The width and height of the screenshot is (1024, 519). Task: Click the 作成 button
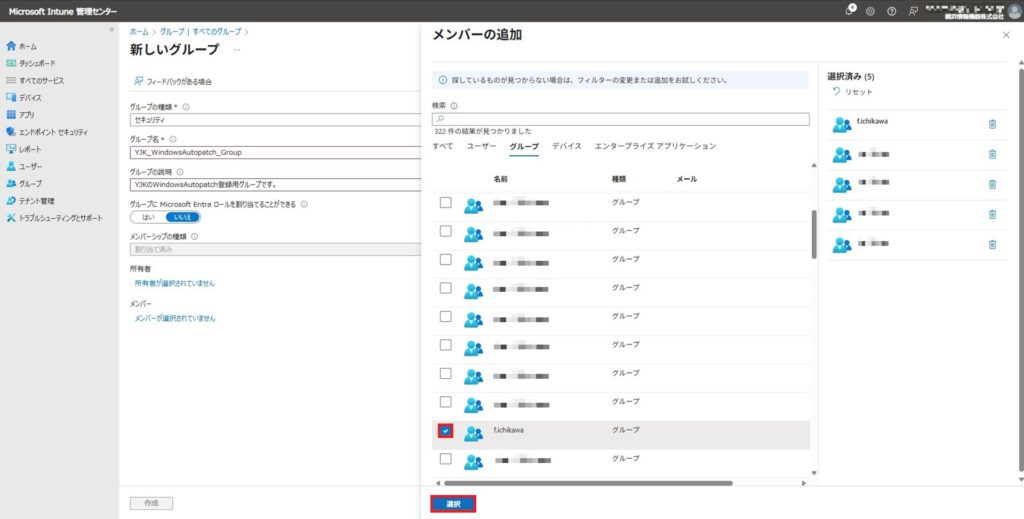[x=152, y=503]
